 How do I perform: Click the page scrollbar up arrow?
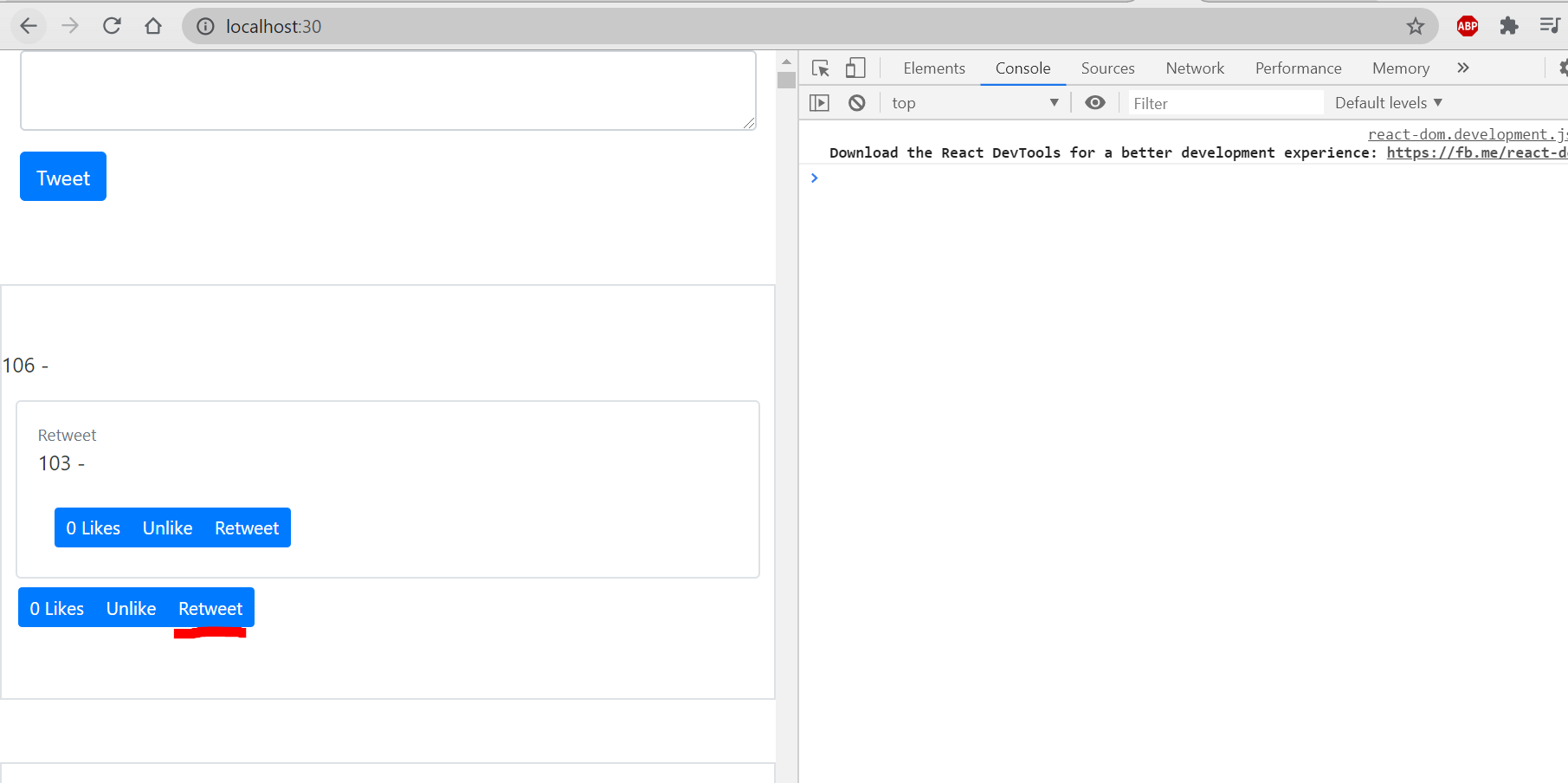point(786,61)
